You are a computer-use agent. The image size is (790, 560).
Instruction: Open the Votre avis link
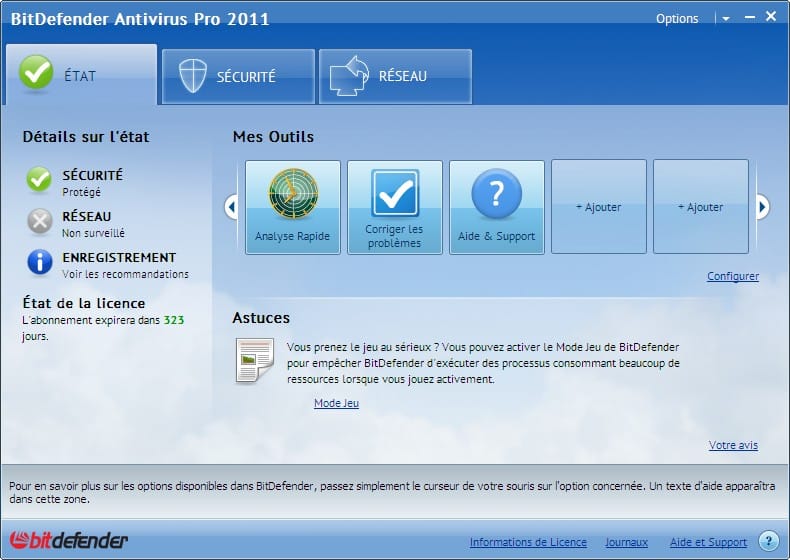pyautogui.click(x=733, y=445)
